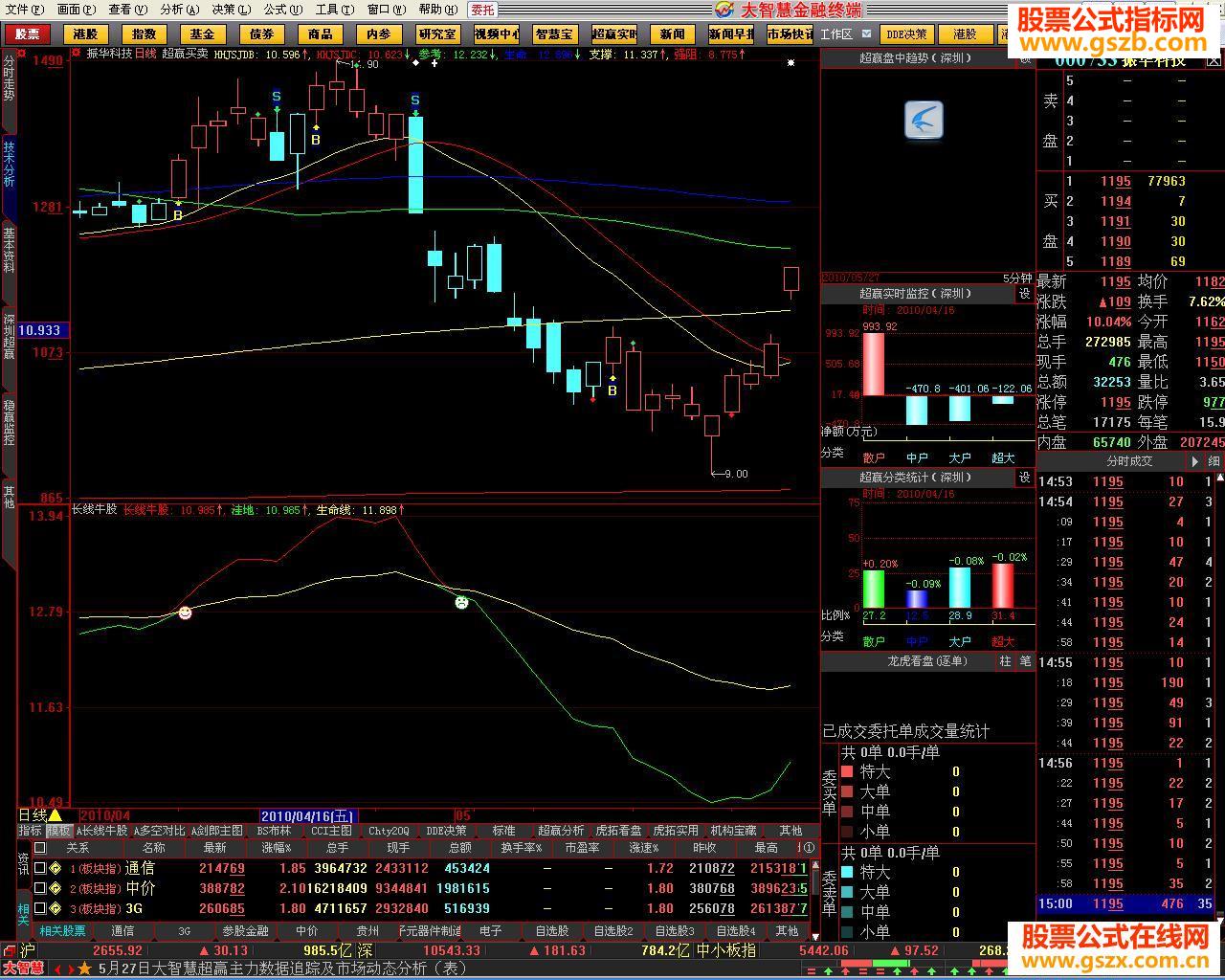Viewport: 1225px width, 980px height.
Task: Click the 中小板指 index in status bar
Action: (726, 950)
